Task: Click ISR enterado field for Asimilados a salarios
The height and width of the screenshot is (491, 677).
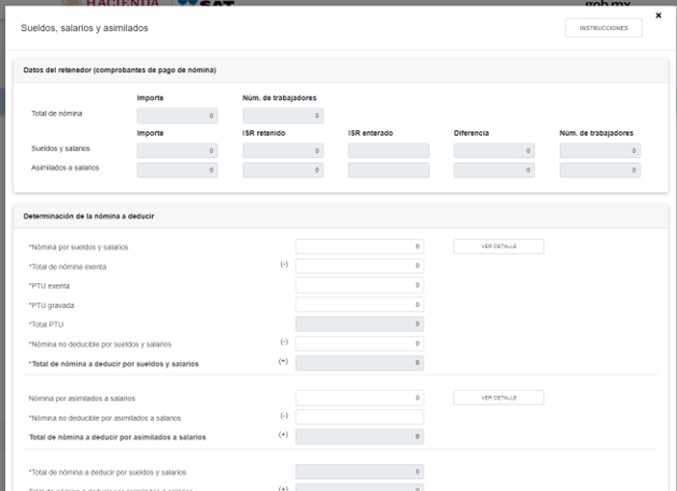Action: 388,170
